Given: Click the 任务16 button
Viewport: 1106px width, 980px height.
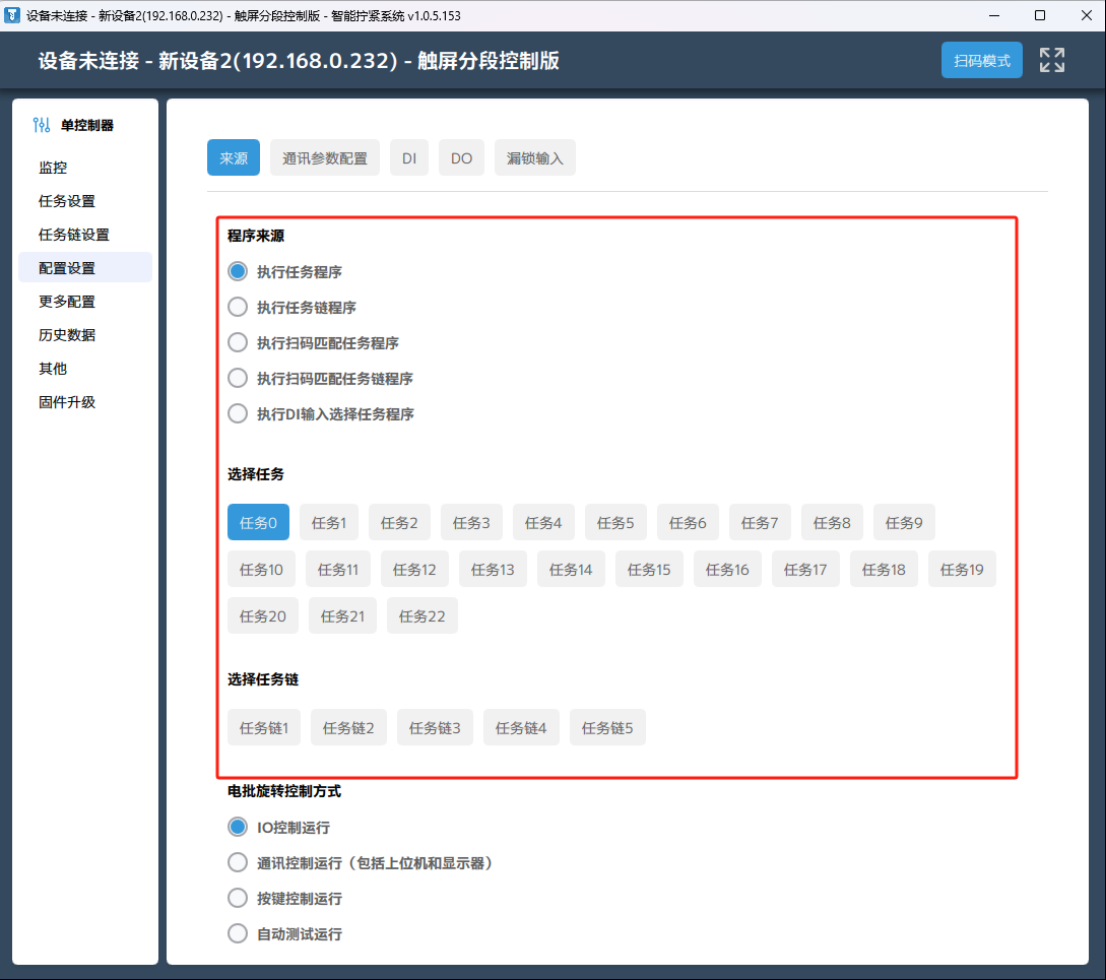Looking at the screenshot, I should click(x=727, y=569).
